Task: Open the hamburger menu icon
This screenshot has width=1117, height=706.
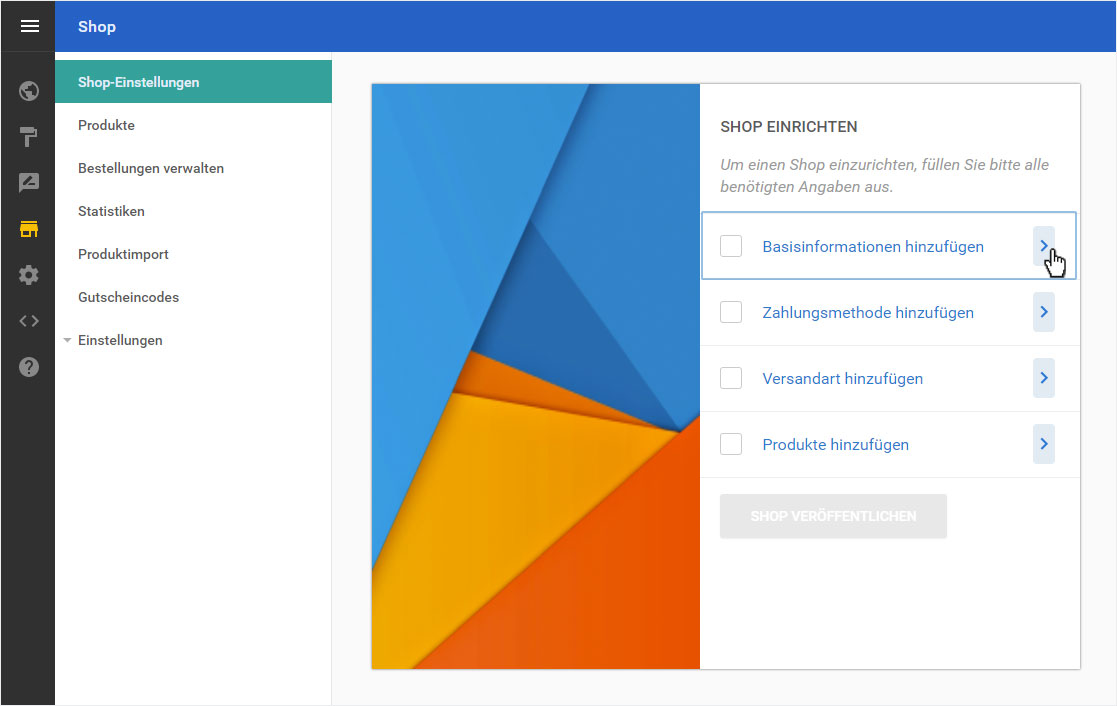Action: pos(29,26)
